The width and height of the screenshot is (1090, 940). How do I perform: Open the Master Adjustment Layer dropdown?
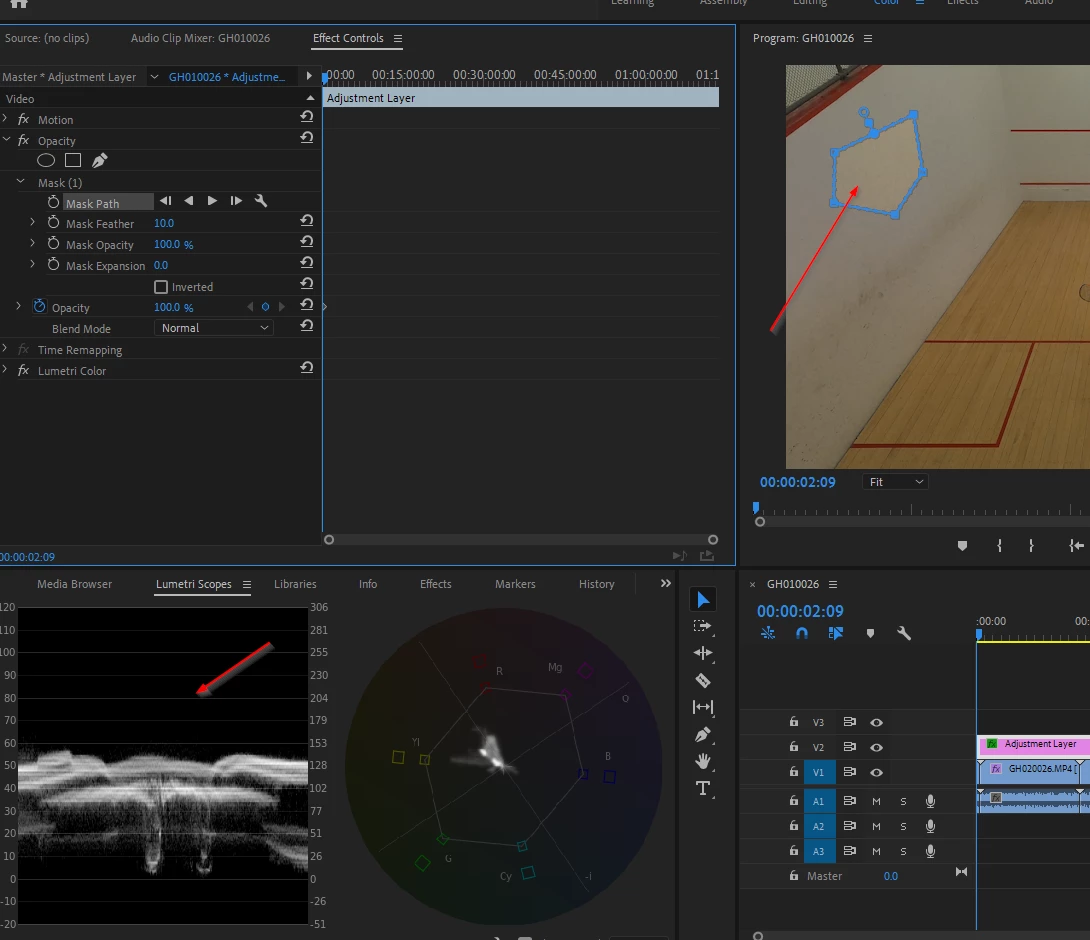click(154, 77)
